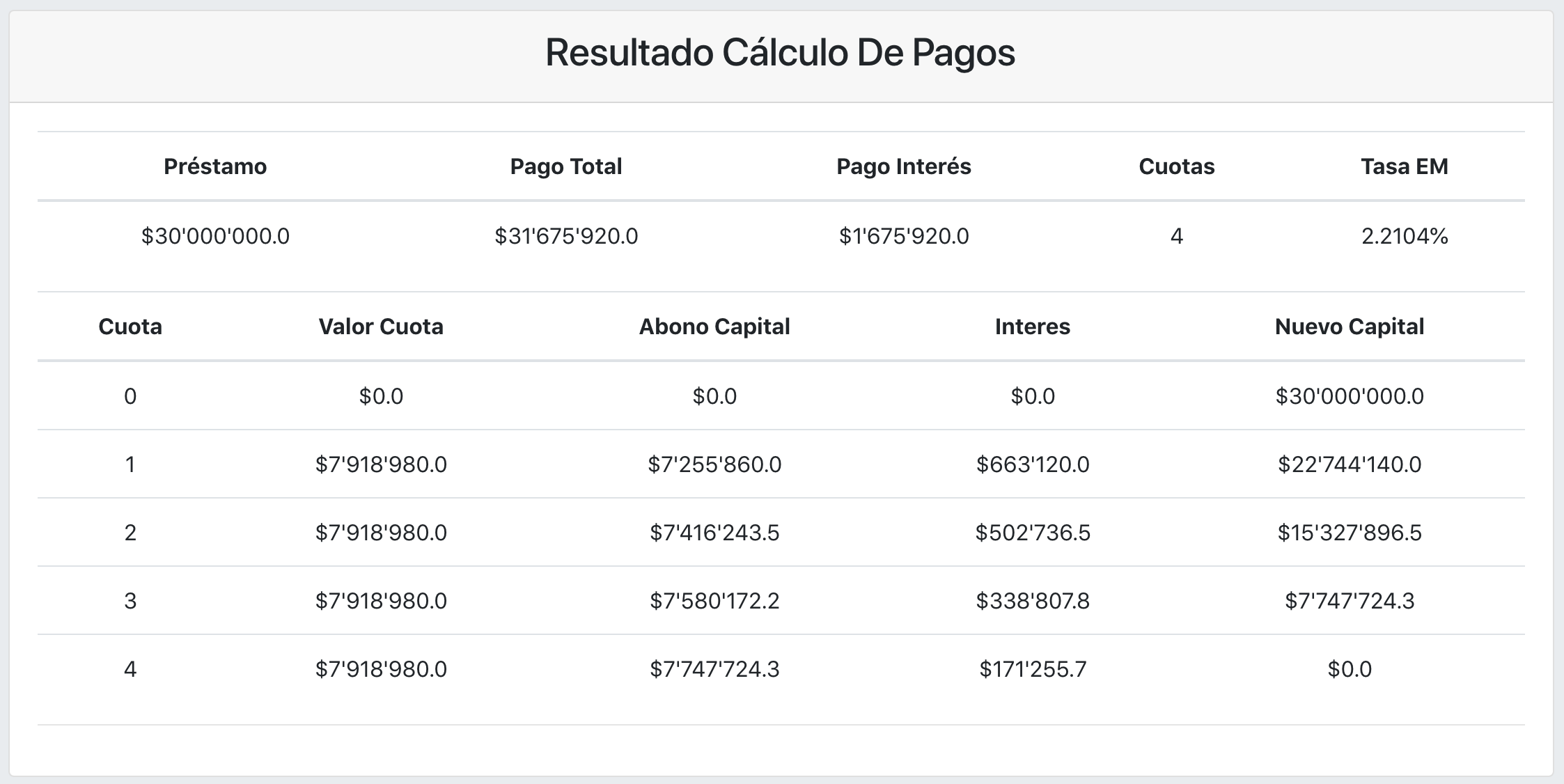Image resolution: width=1564 pixels, height=784 pixels.
Task: Click the $663'120.0 interest cell
Action: point(1032,464)
